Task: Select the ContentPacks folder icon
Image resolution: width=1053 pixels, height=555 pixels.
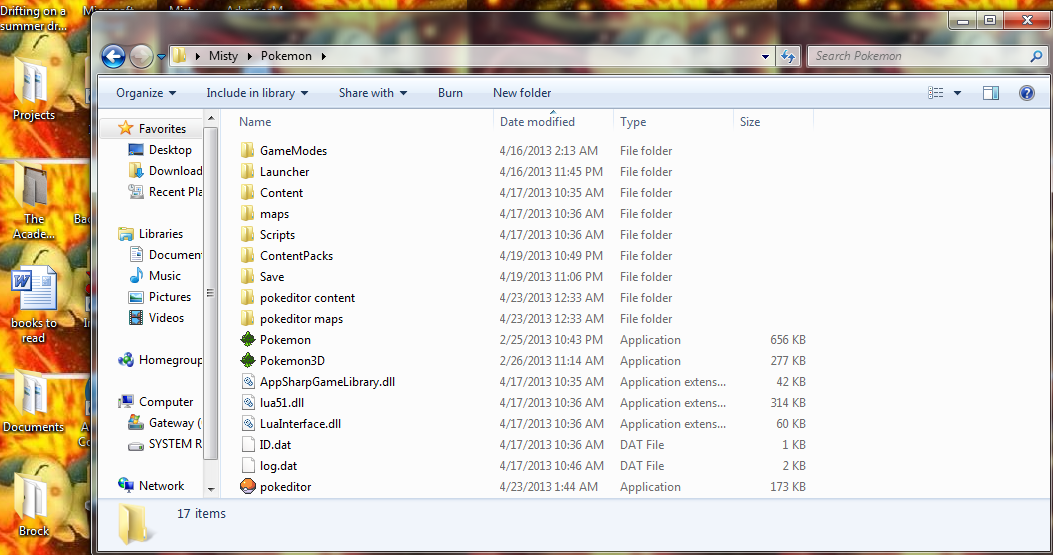Action: [x=248, y=255]
